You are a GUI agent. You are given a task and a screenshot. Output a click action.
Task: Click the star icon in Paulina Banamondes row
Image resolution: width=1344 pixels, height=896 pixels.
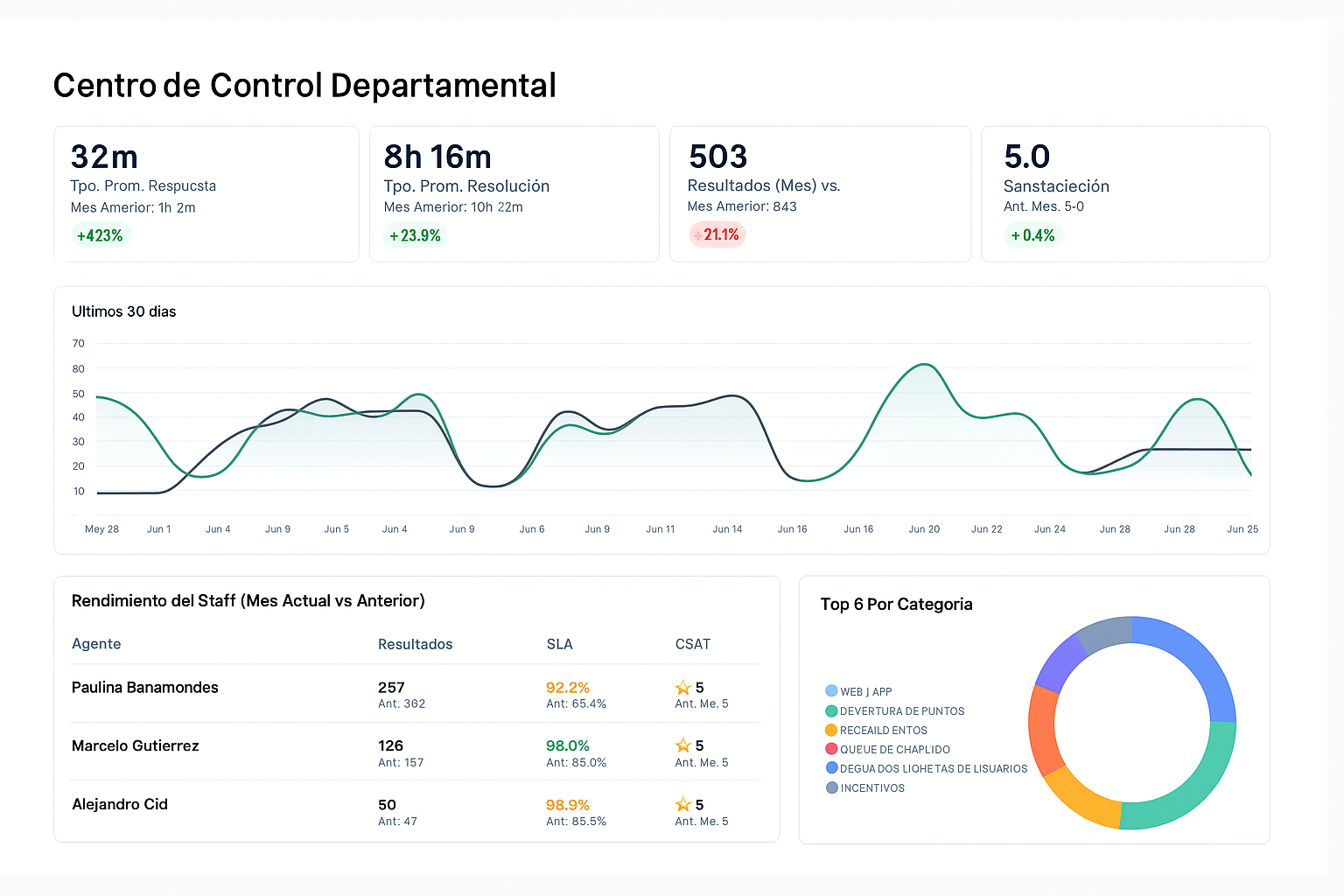click(x=683, y=688)
